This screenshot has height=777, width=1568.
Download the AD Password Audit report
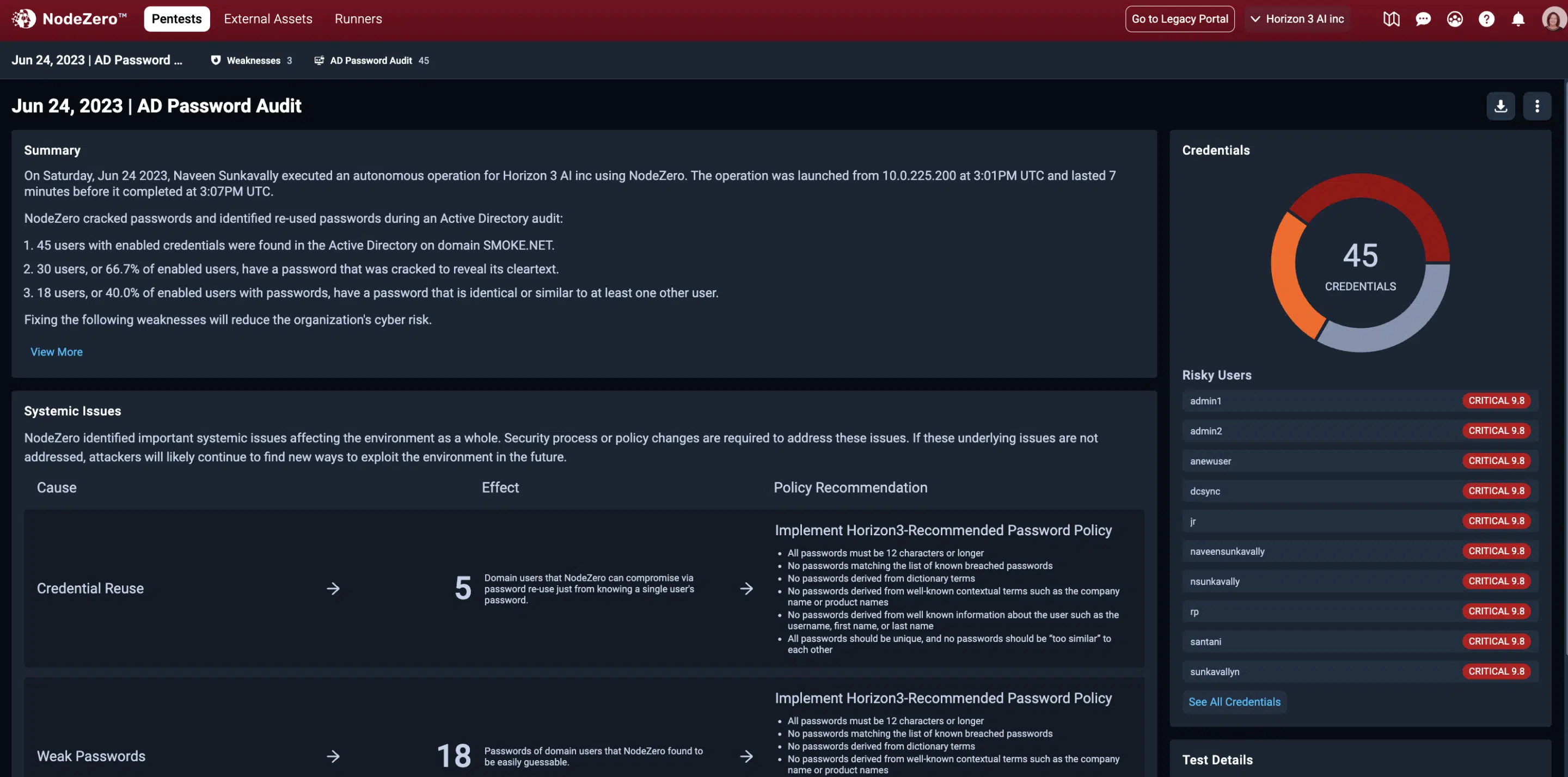point(1500,106)
